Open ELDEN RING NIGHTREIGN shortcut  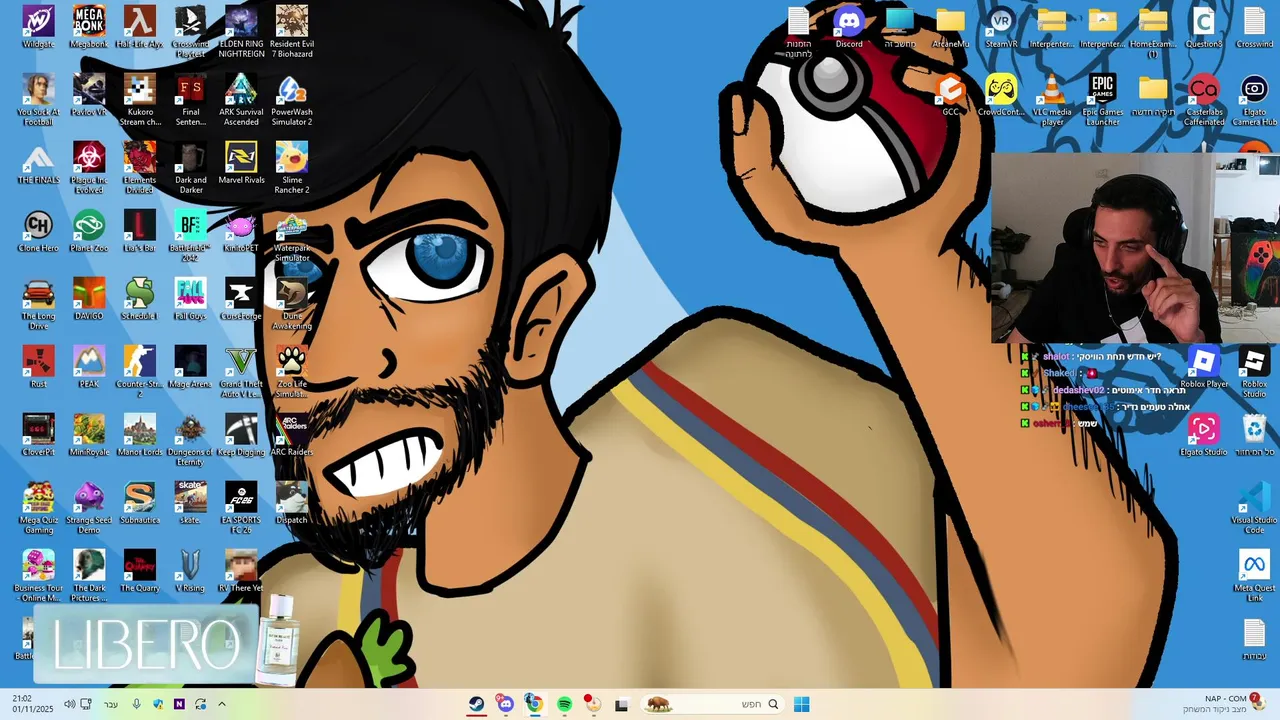click(241, 32)
